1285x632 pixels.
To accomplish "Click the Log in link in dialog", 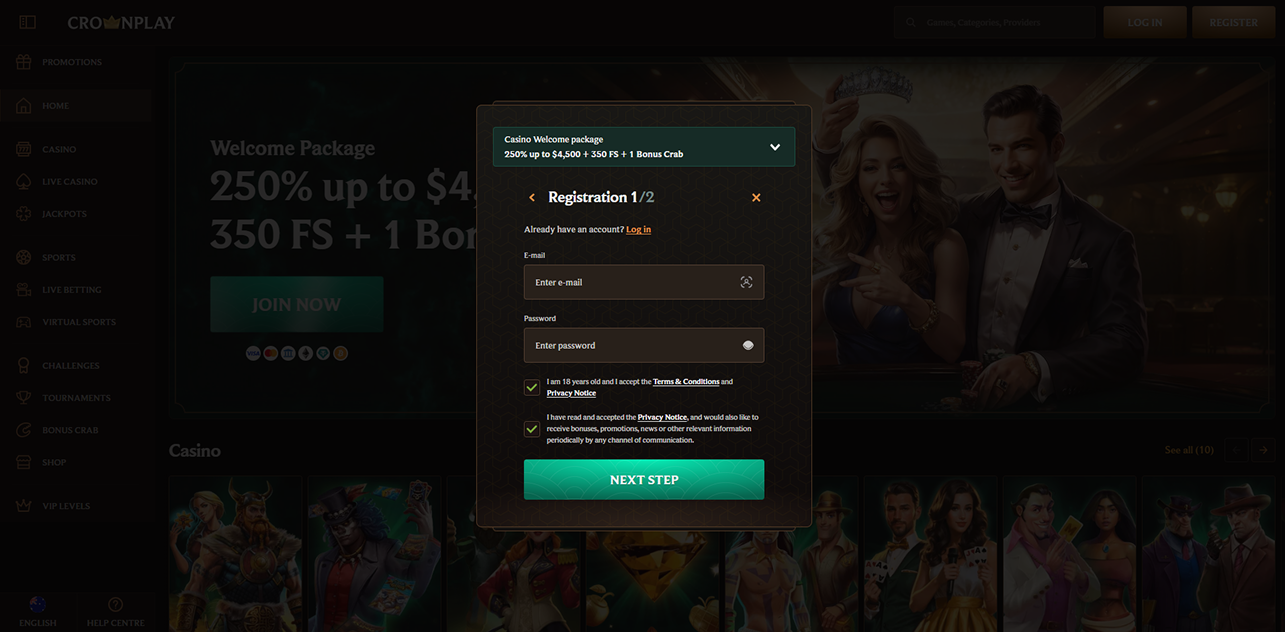I will [638, 230].
